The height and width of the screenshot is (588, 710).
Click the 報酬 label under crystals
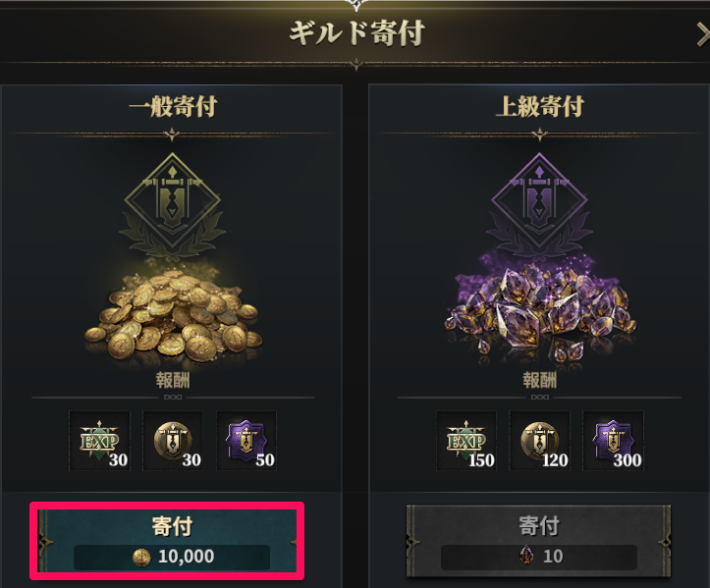pos(540,380)
